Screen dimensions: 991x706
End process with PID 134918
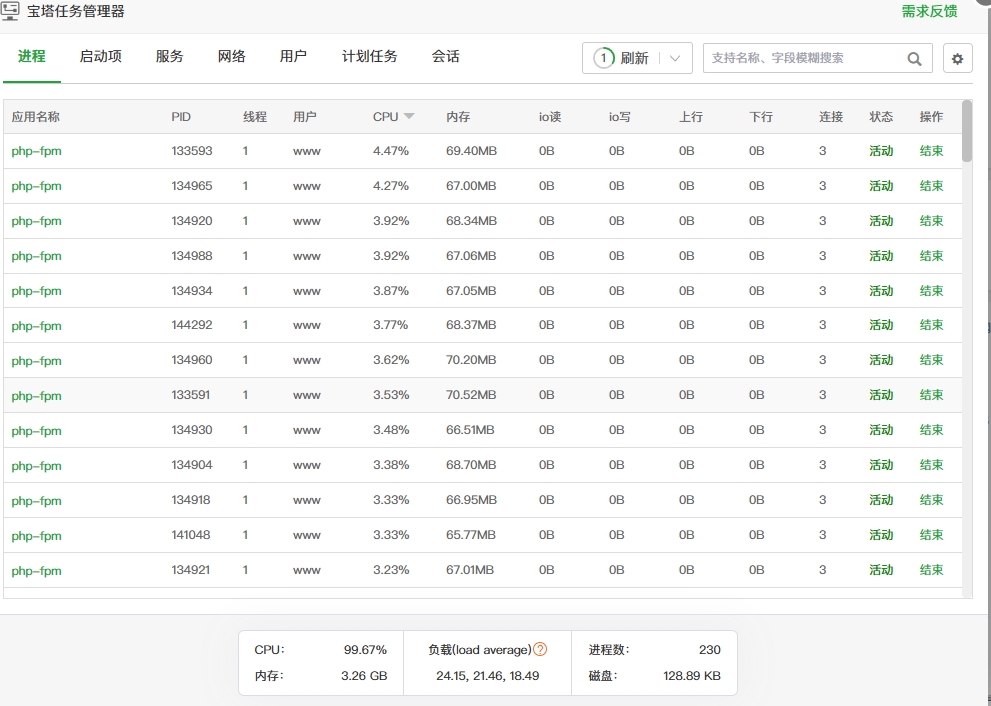931,500
